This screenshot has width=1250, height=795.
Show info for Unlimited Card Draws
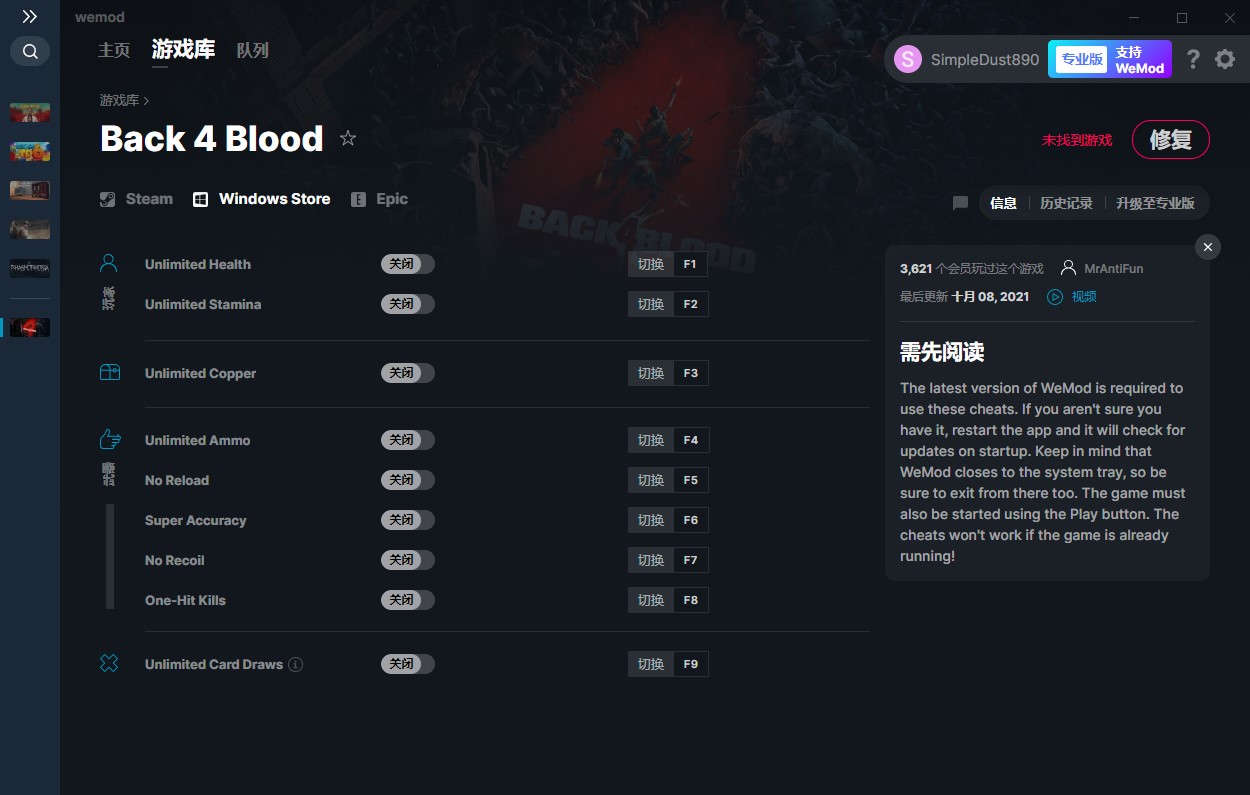tap(296, 664)
